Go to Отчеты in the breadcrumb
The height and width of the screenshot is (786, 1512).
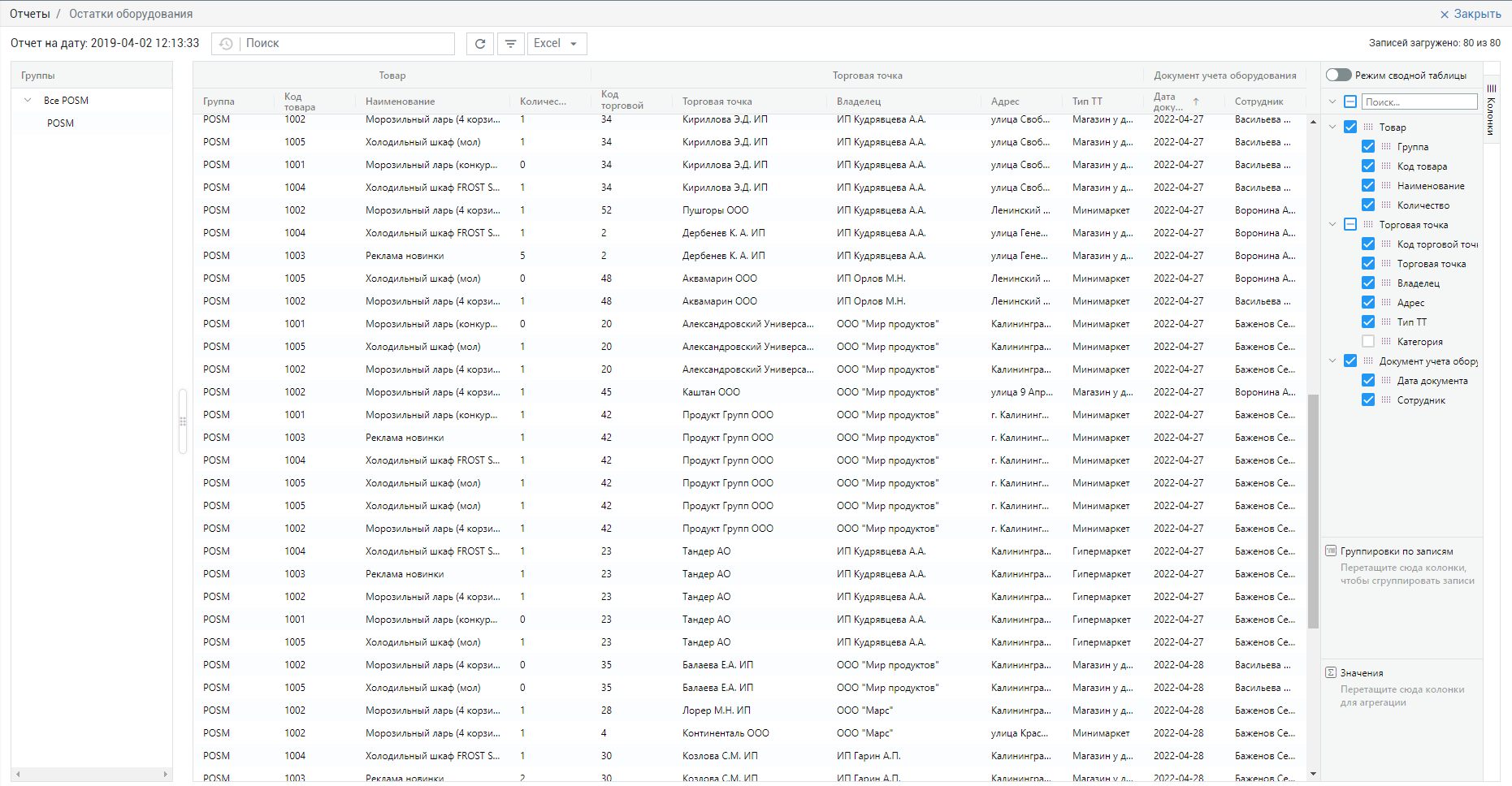pos(30,14)
